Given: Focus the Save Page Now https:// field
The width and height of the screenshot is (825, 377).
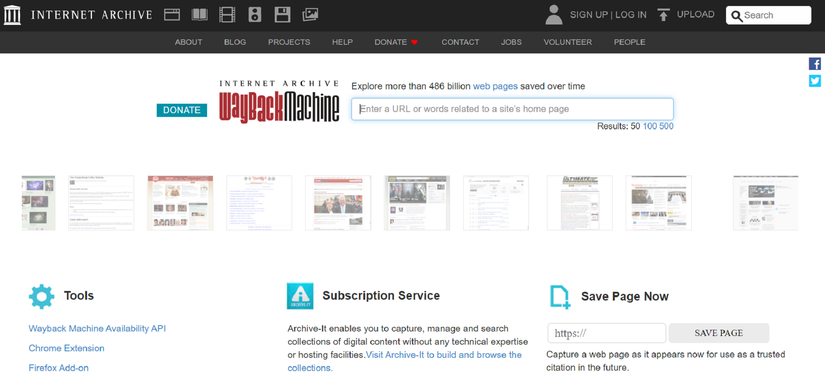Looking at the screenshot, I should [607, 333].
